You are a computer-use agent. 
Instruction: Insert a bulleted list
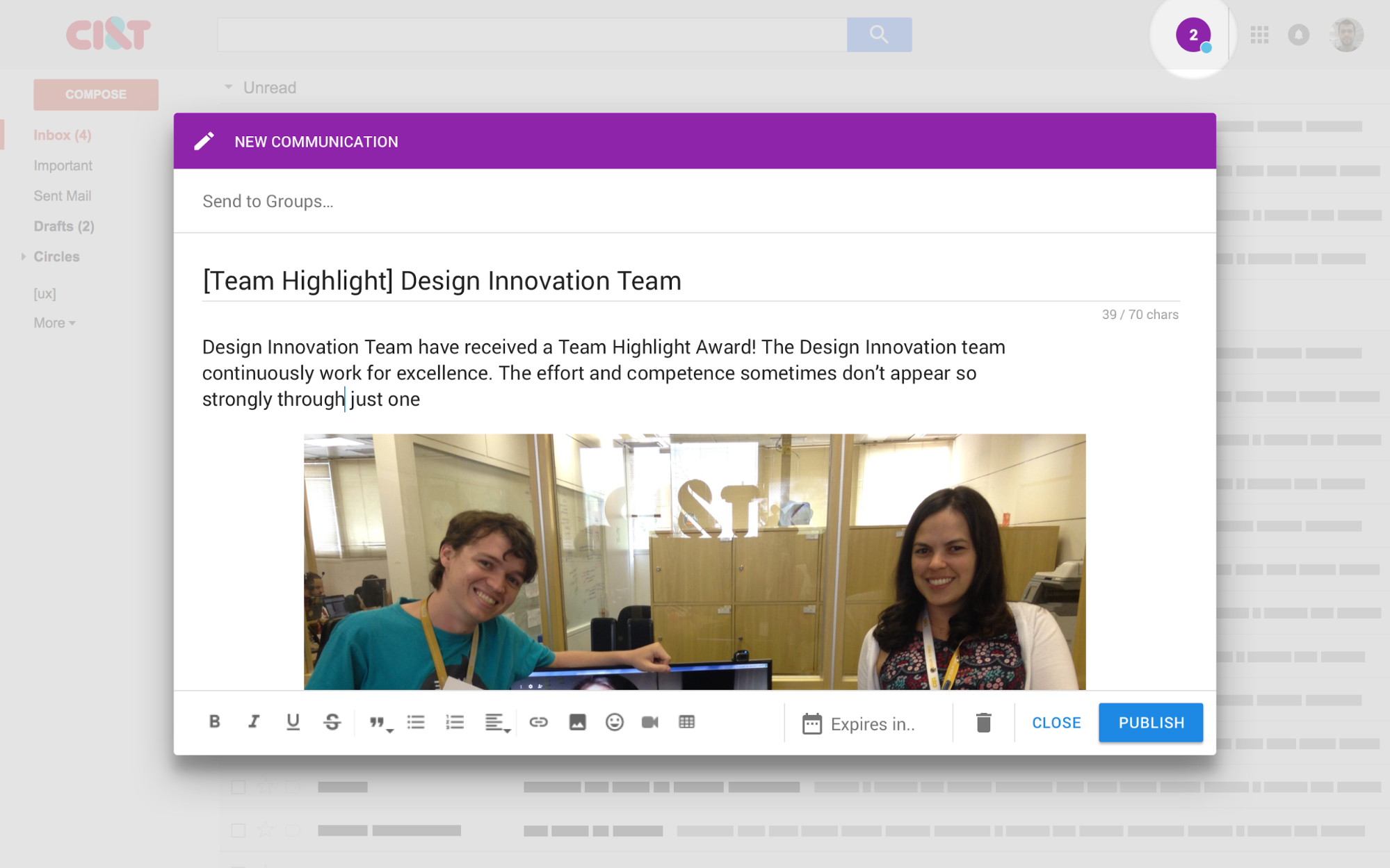(x=416, y=722)
